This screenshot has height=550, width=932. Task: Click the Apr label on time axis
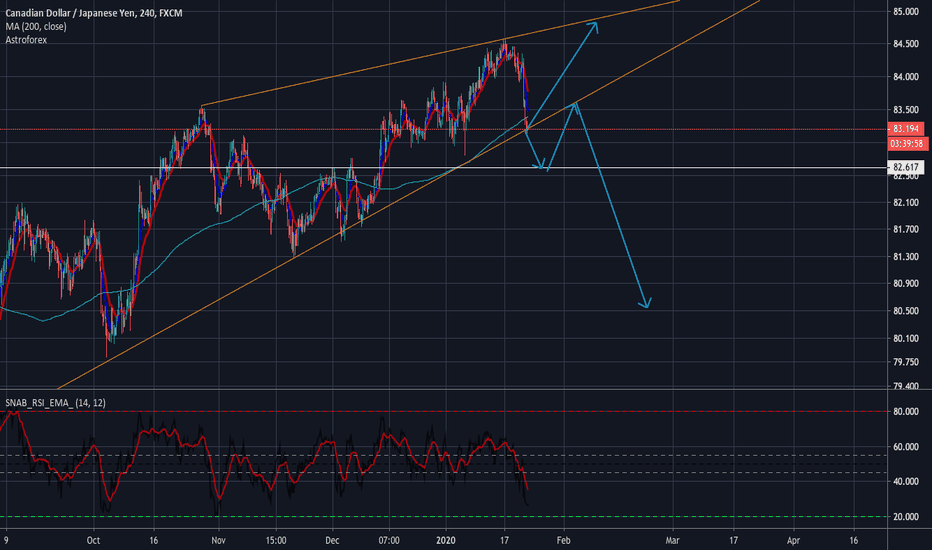(794, 540)
